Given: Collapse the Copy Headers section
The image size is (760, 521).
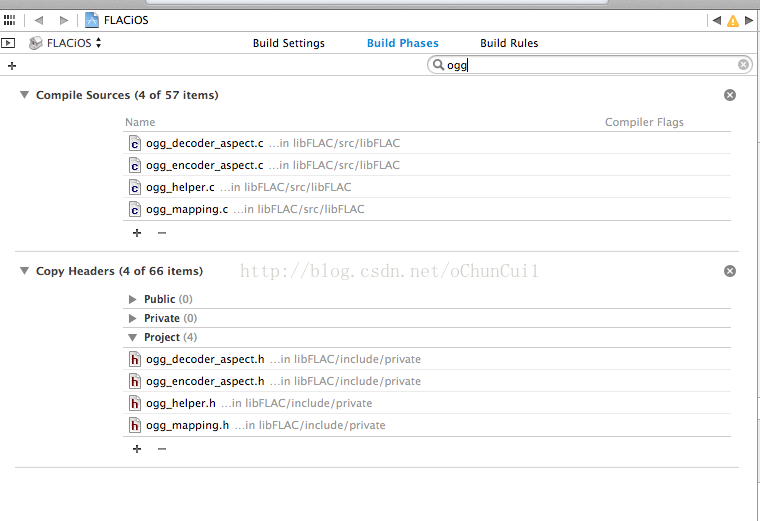Looking at the screenshot, I should click(24, 271).
